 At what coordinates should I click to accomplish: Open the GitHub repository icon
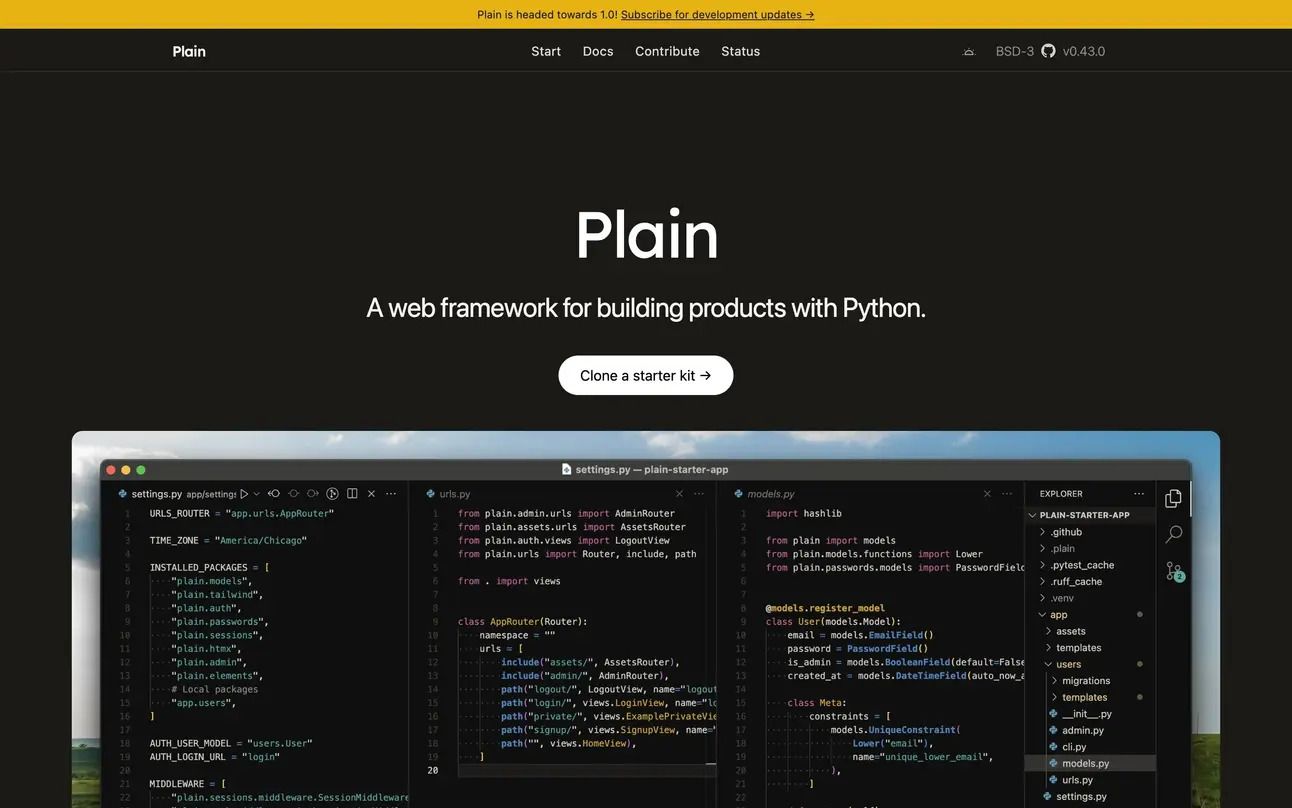coord(1048,51)
